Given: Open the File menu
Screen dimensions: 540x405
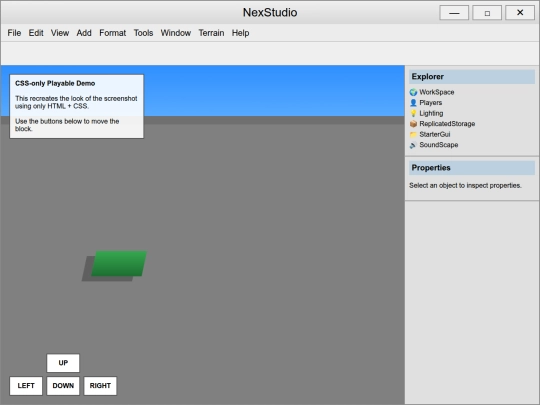Looking at the screenshot, I should (14, 33).
